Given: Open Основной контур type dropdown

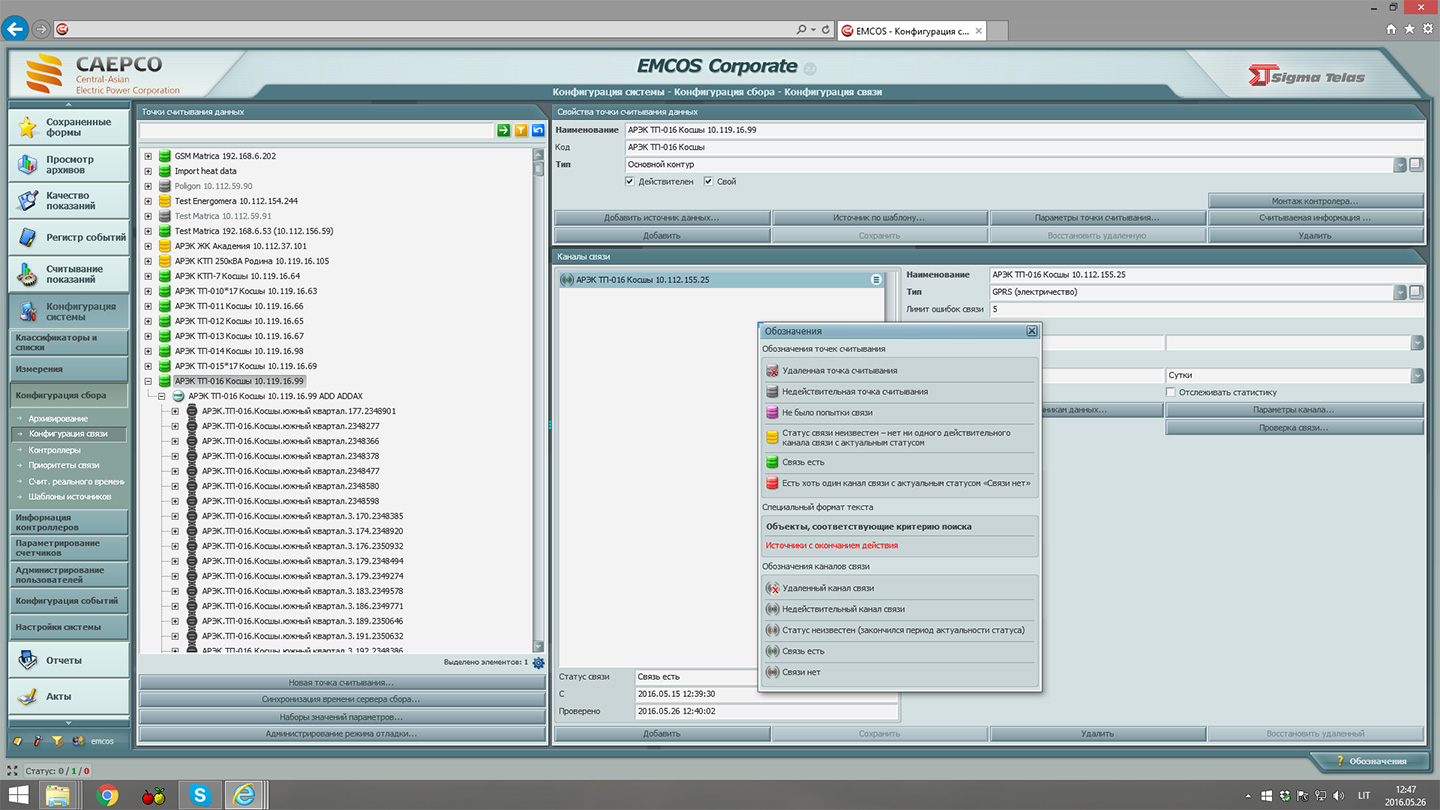Looking at the screenshot, I should pos(1400,165).
